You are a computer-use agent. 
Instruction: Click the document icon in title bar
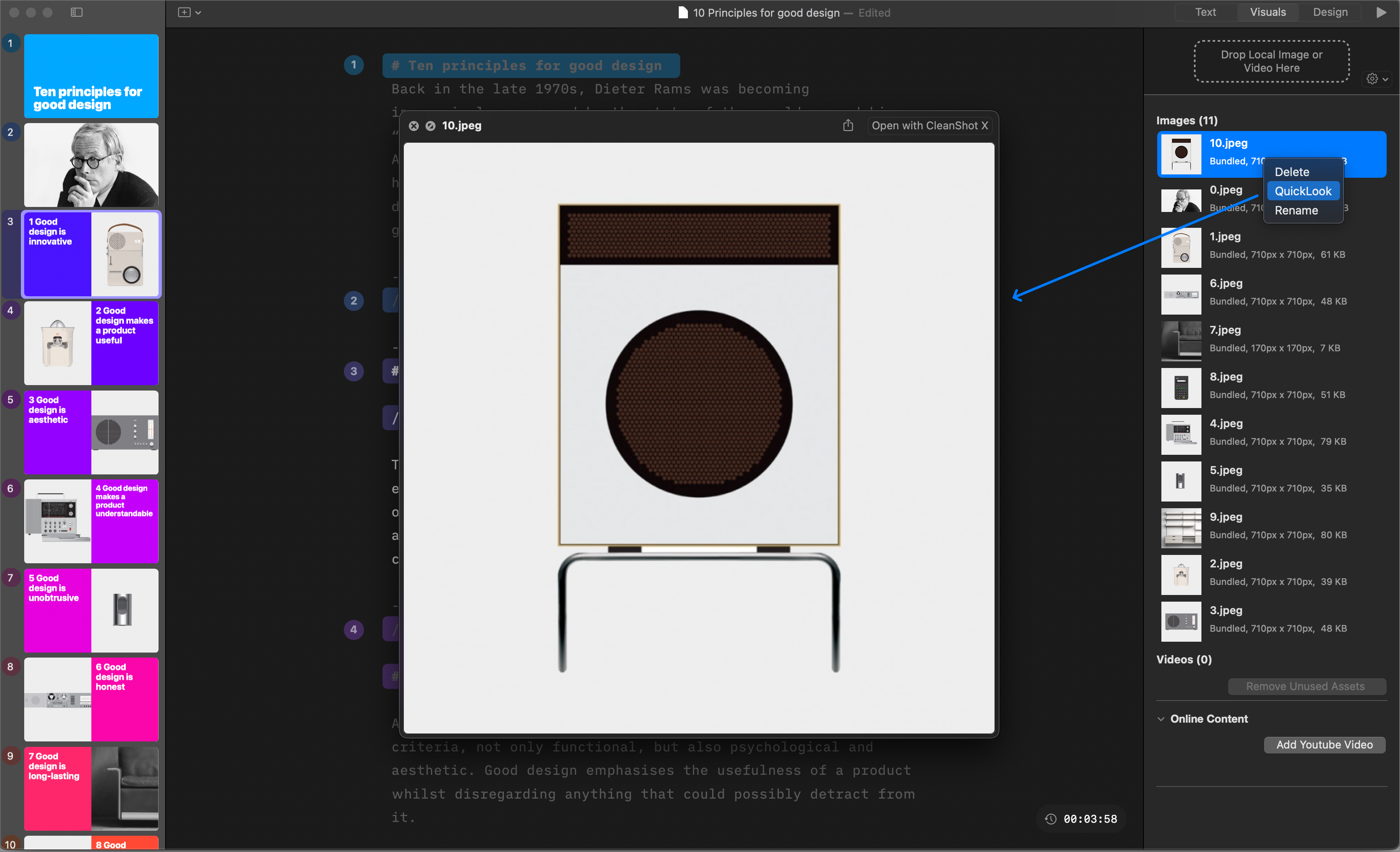[683, 13]
